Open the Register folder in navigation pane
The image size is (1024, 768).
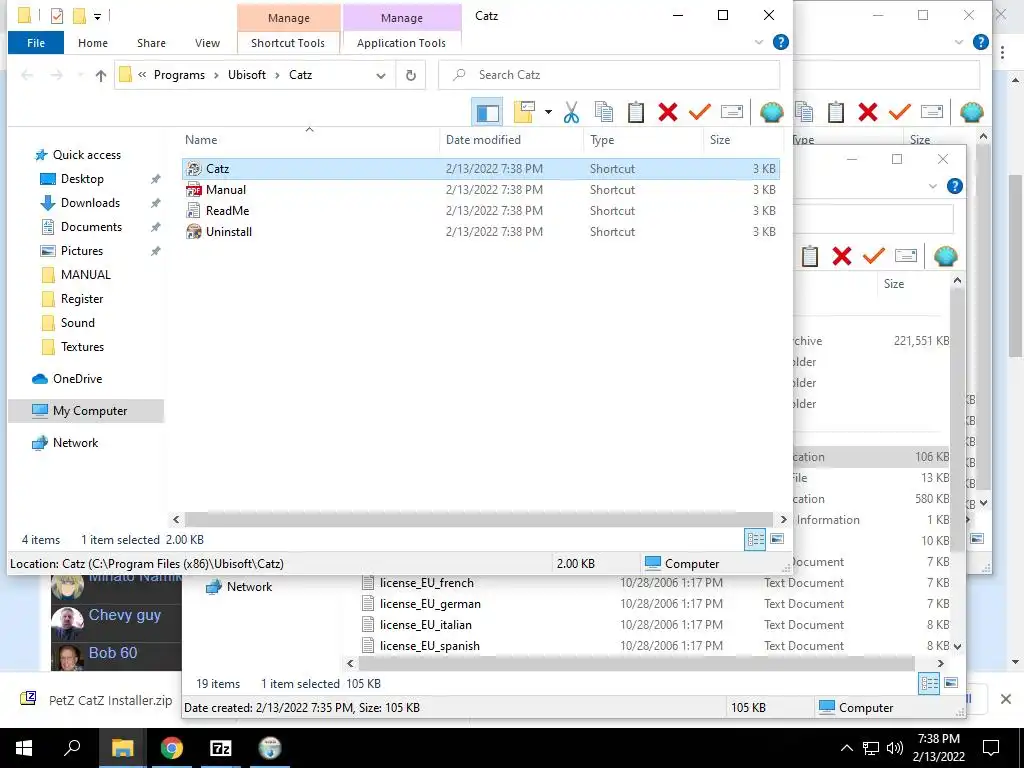point(82,299)
